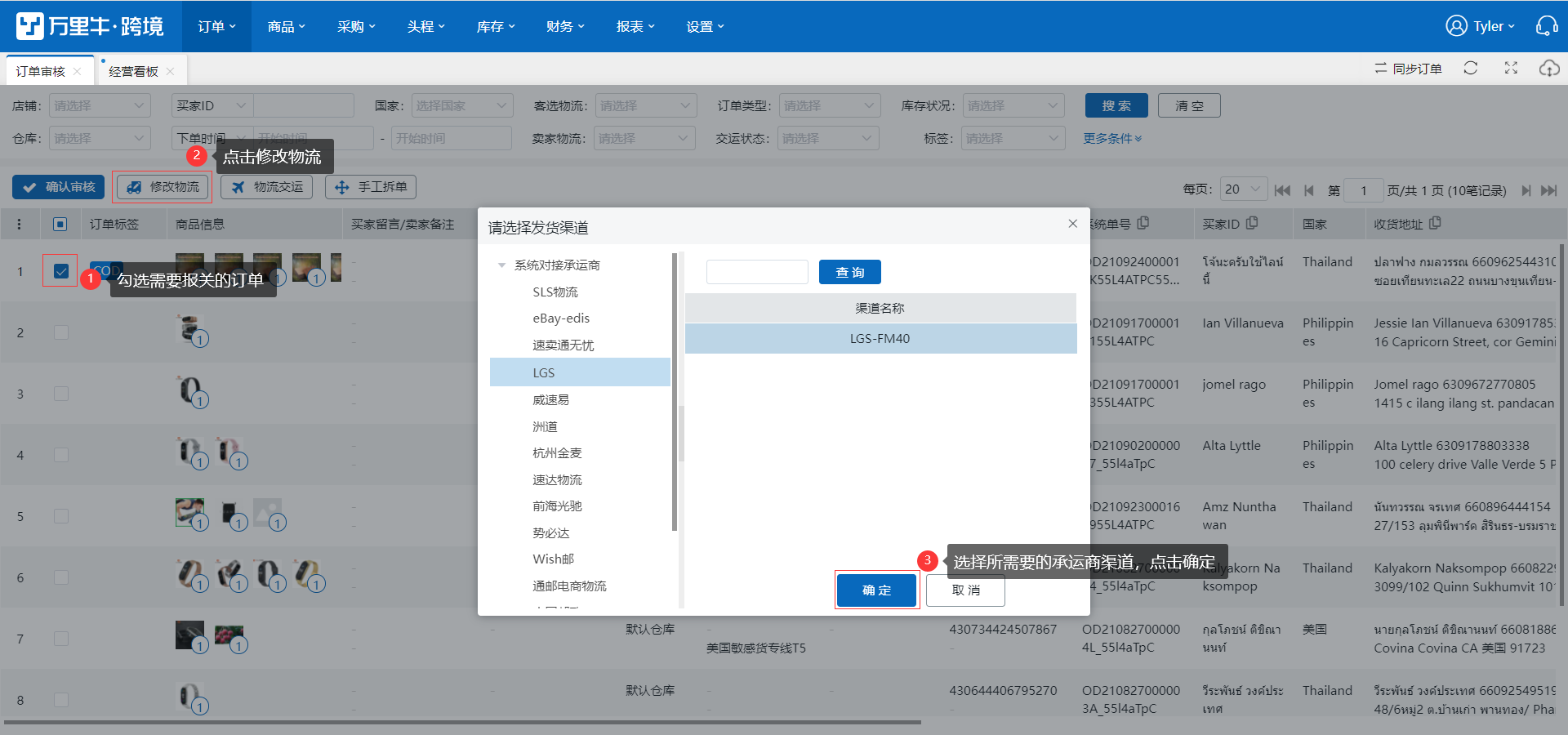Open the 报表 menu
This screenshot has height=735, width=1568.
click(635, 26)
